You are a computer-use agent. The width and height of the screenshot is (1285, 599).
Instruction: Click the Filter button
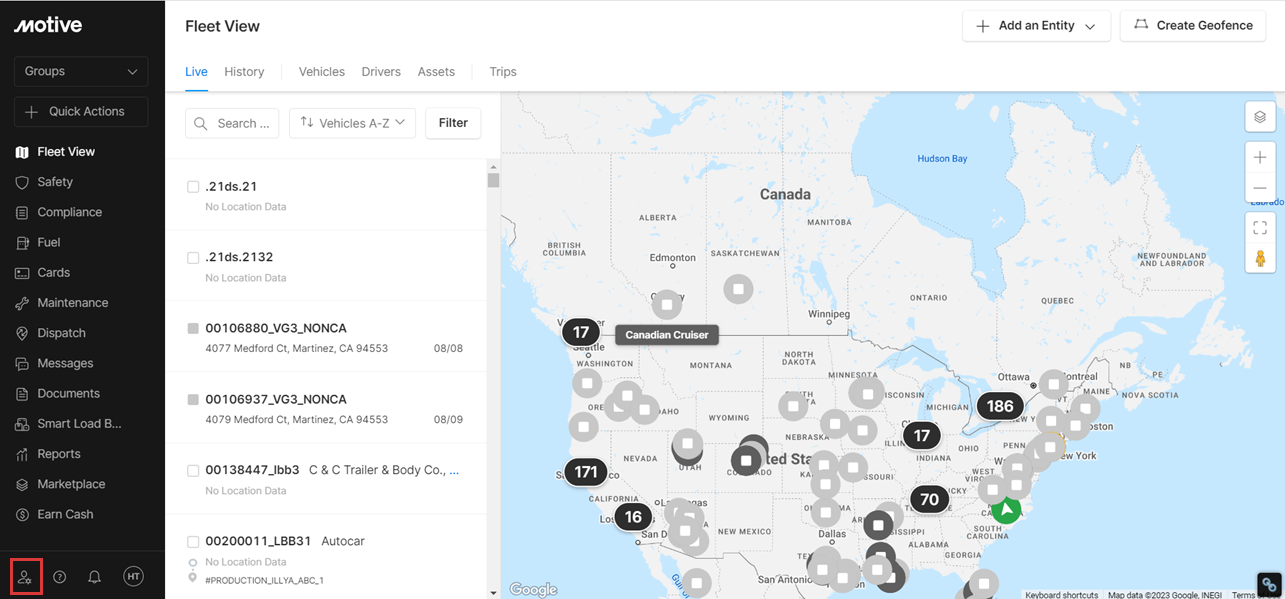(453, 123)
